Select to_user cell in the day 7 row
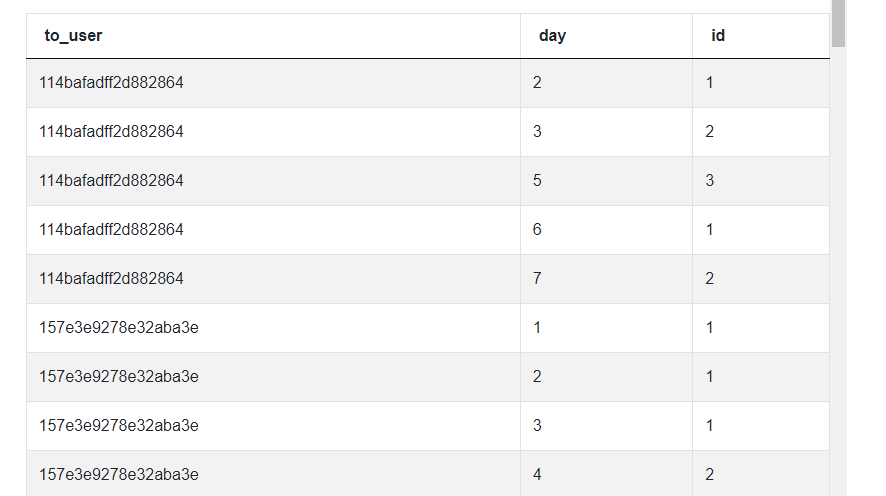886x496 pixels. pyautogui.click(x=111, y=279)
